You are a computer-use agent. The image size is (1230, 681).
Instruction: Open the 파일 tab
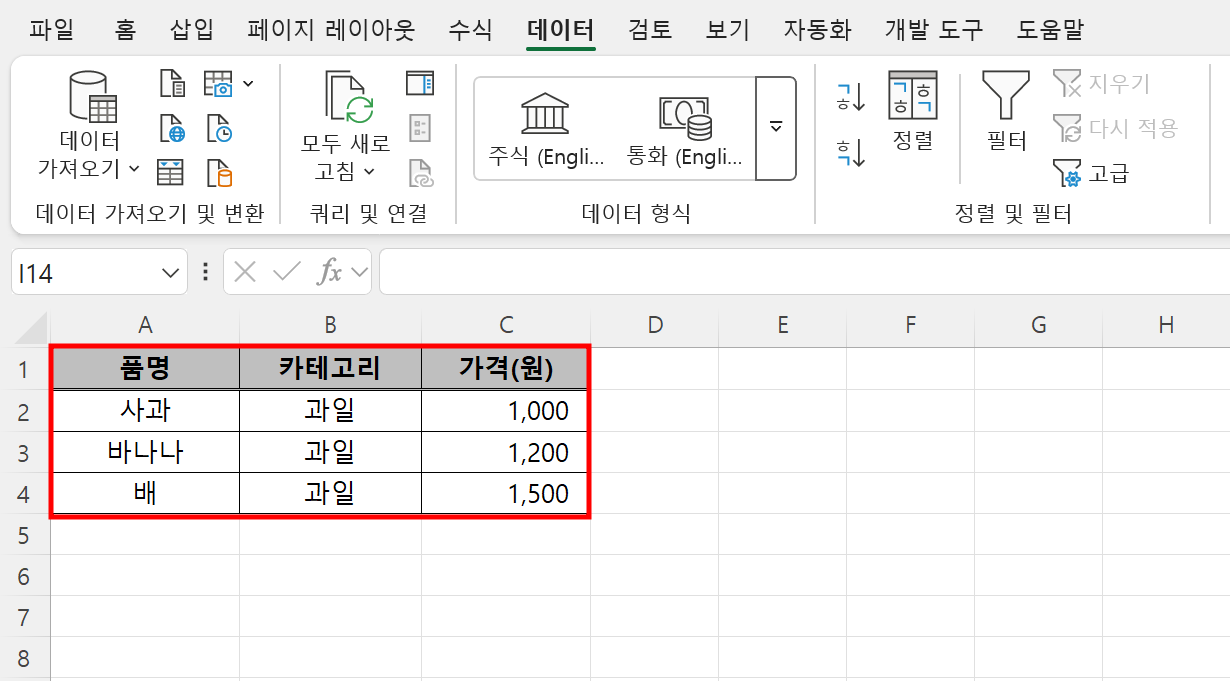pyautogui.click(x=52, y=29)
